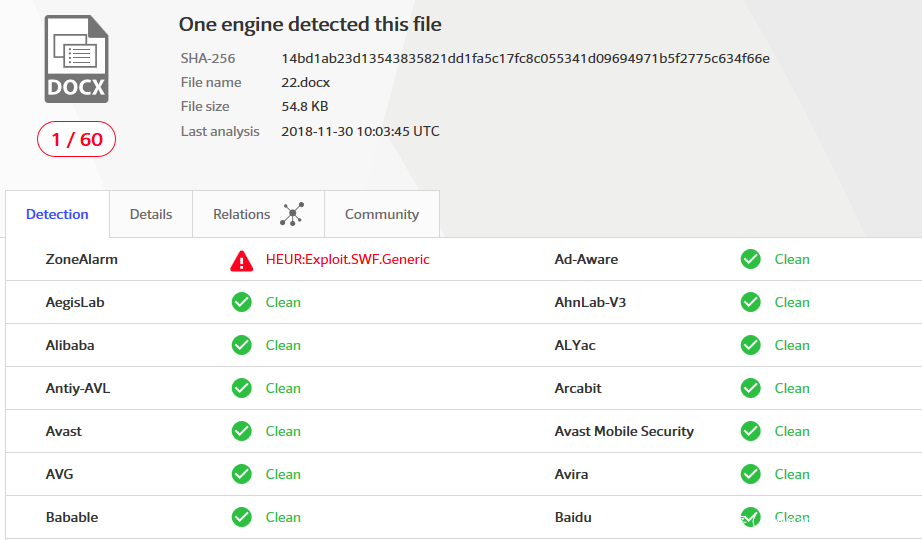922x540 pixels.
Task: Click the Relations graph network icon
Action: click(x=292, y=214)
